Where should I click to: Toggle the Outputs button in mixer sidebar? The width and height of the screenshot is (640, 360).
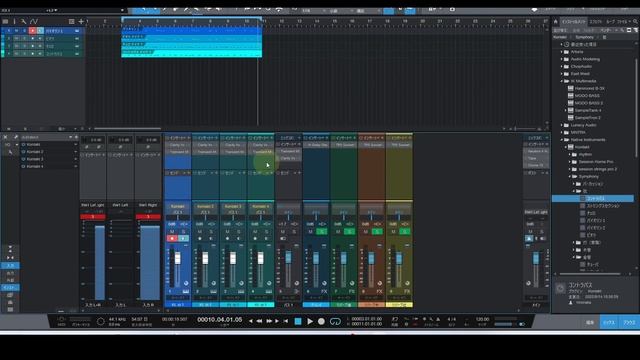click(10, 273)
